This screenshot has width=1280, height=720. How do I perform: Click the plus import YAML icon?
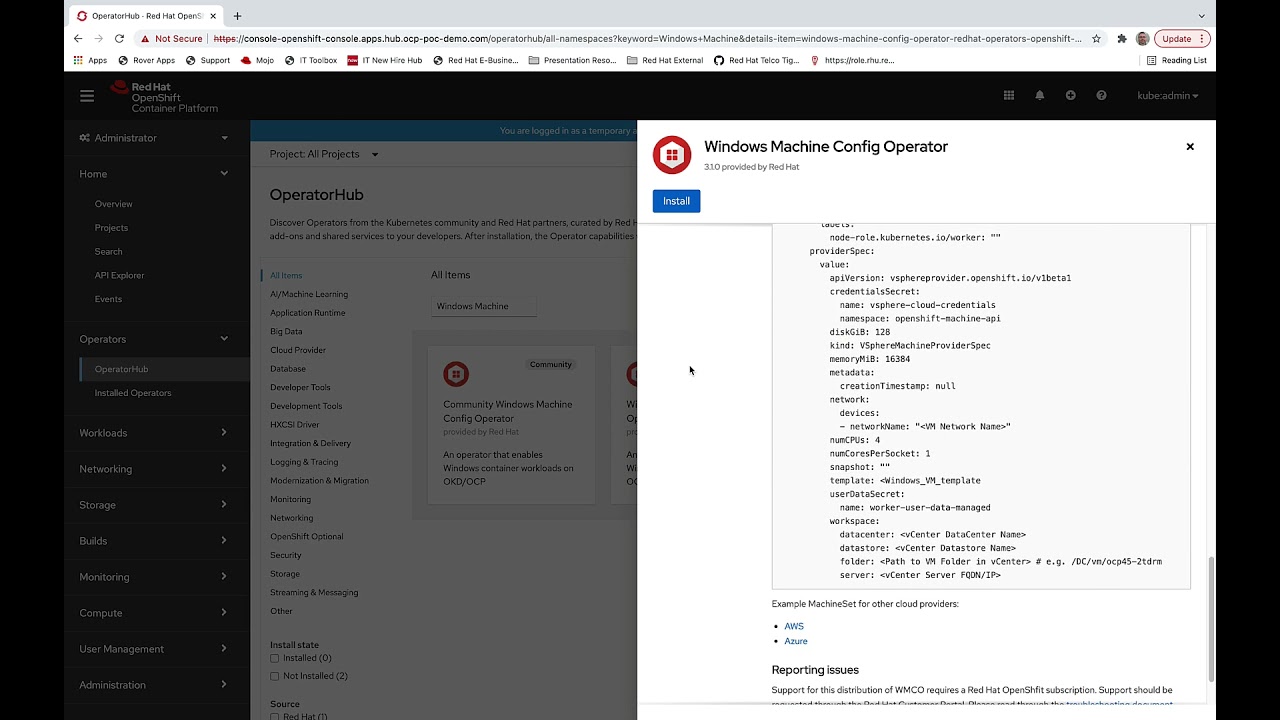click(1070, 95)
